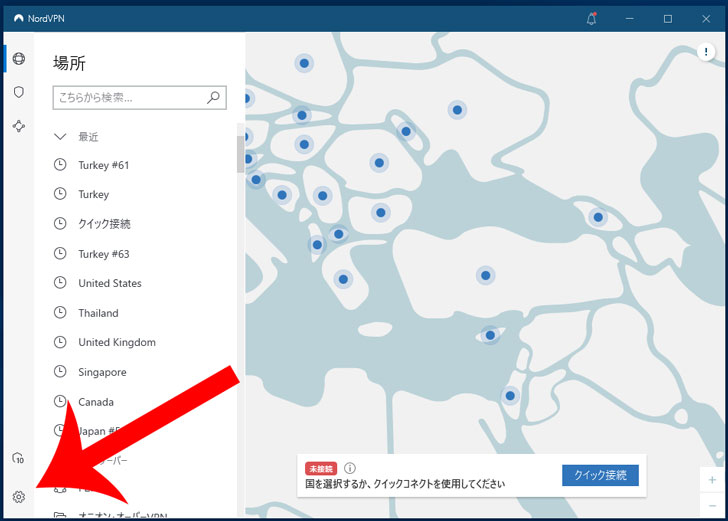The height and width of the screenshot is (521, 728).
Task: Click the locations list vertical scrollbar
Action: tap(240, 155)
